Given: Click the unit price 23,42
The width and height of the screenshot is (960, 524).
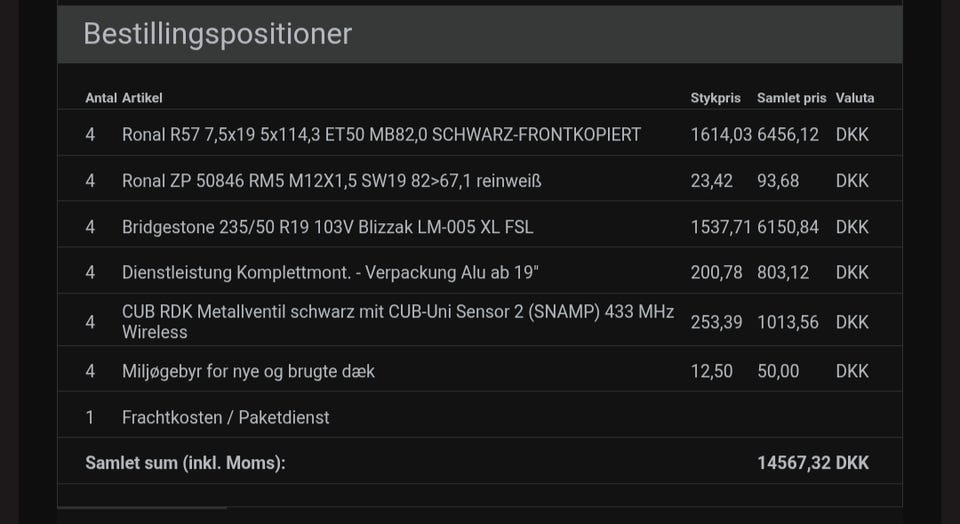Looking at the screenshot, I should coord(711,181).
